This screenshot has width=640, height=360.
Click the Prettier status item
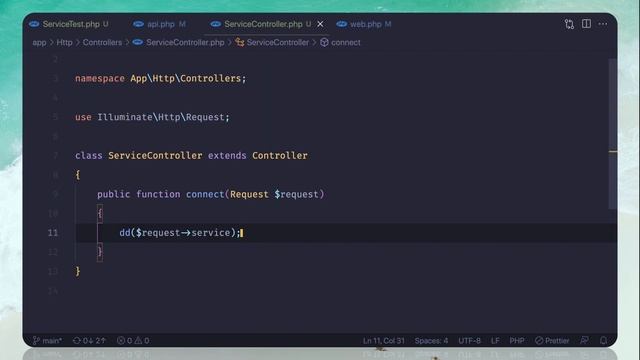point(552,340)
